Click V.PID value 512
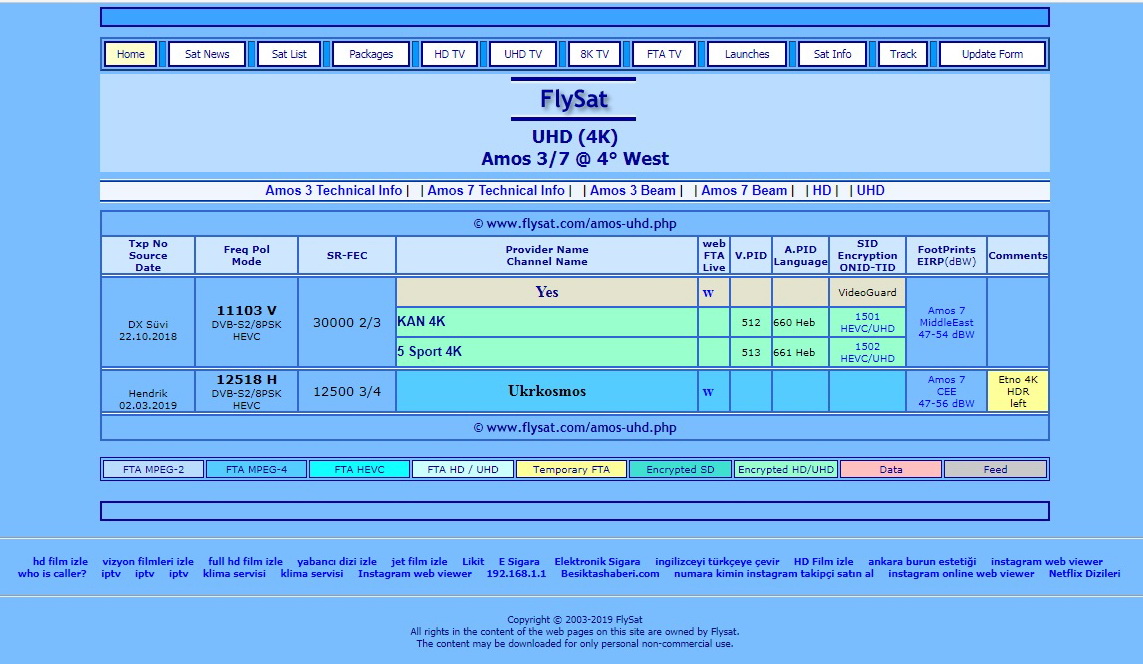 point(751,322)
